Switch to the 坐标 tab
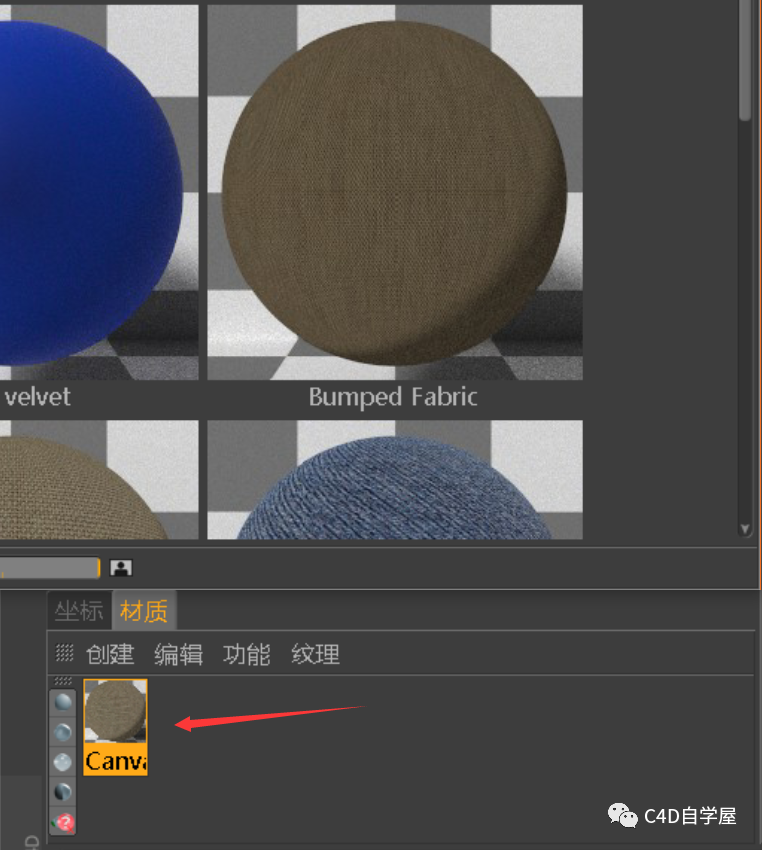This screenshot has width=762, height=850. [x=79, y=611]
